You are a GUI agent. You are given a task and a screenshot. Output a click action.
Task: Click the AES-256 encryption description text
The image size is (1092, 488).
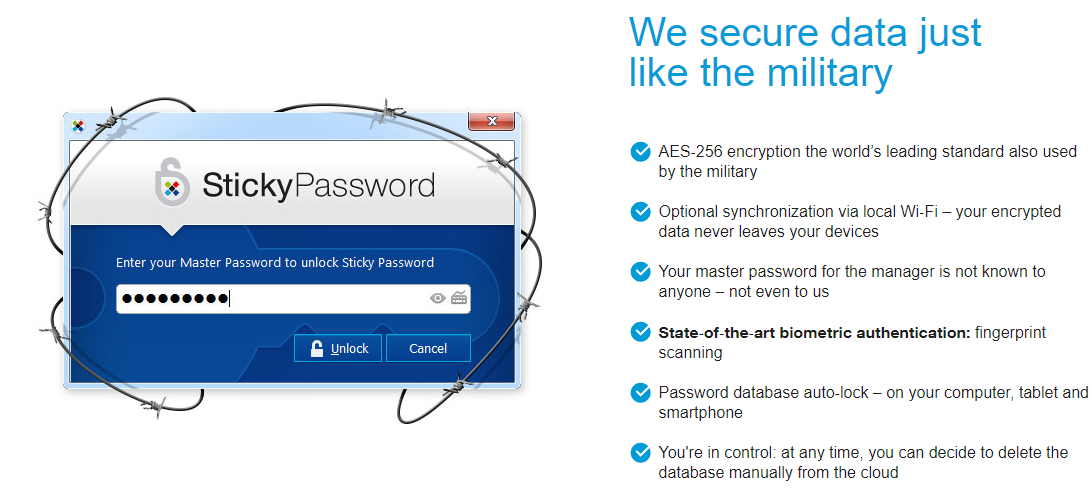(868, 161)
